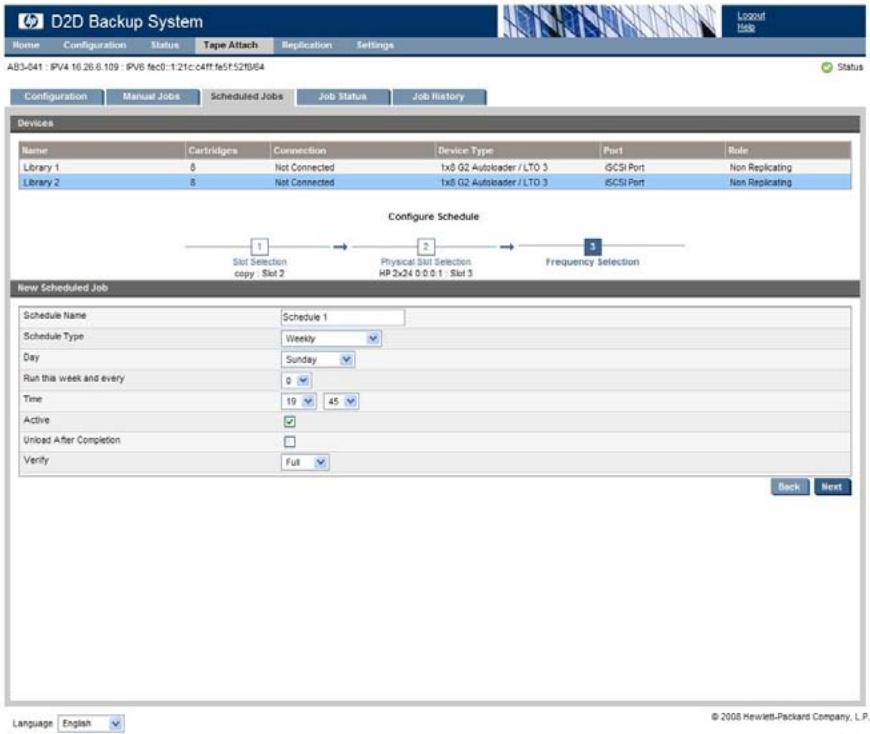
Task: Click the Help link
Action: coord(746,27)
